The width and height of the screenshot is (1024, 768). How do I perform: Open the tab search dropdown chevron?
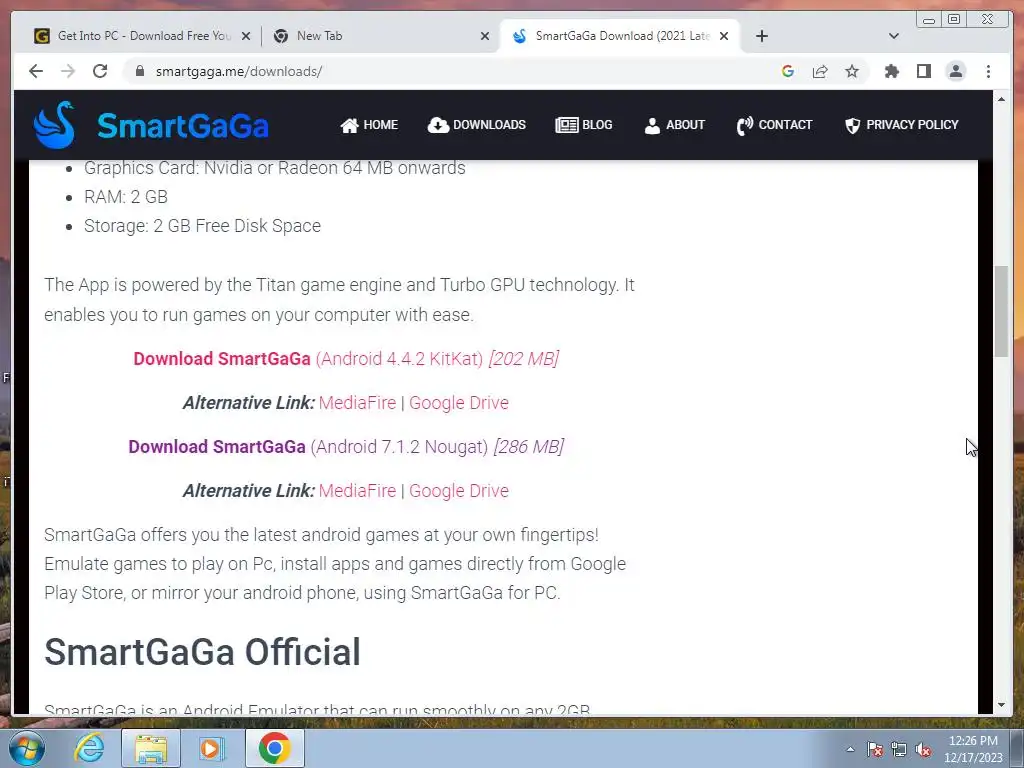(893, 36)
